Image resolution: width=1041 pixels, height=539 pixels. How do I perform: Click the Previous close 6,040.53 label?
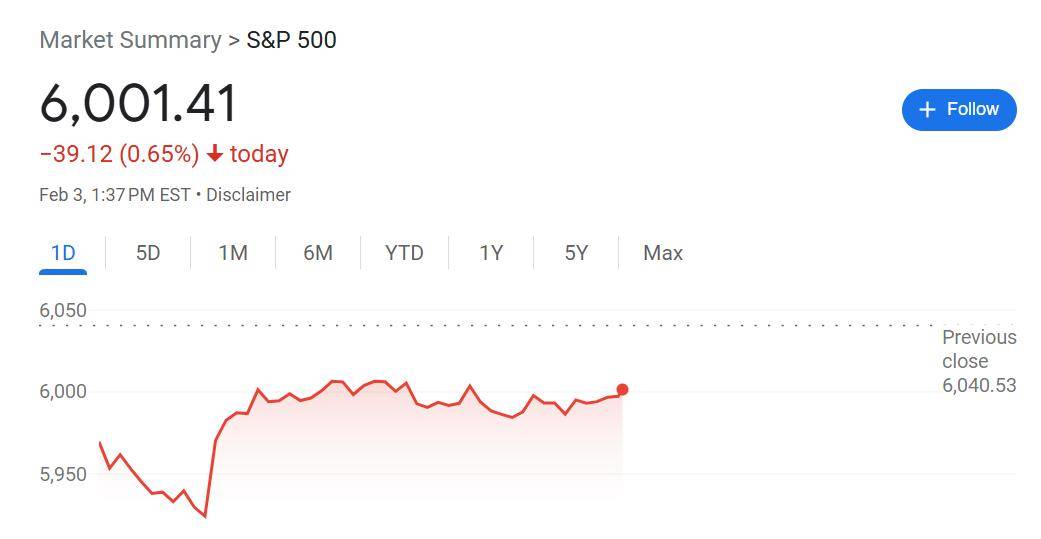(978, 361)
